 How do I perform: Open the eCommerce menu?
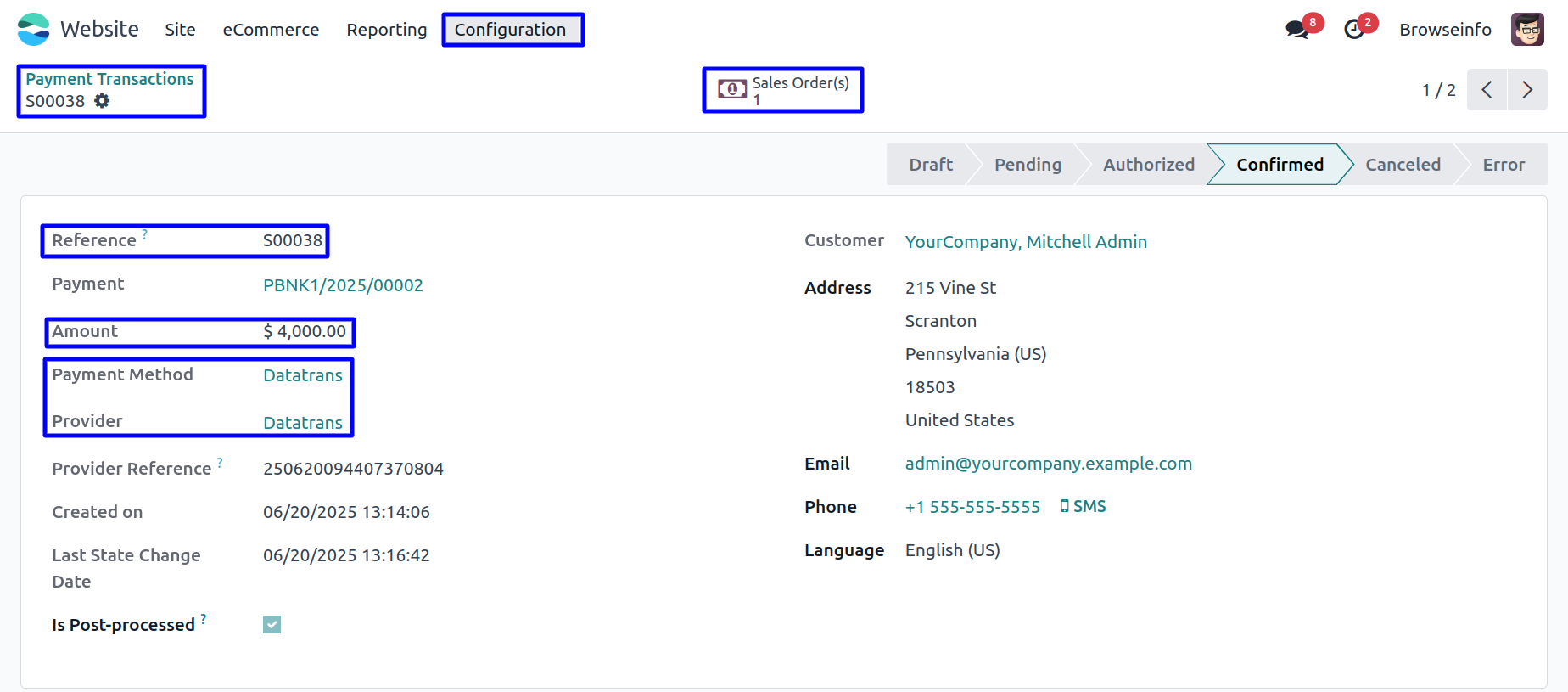[x=271, y=30]
